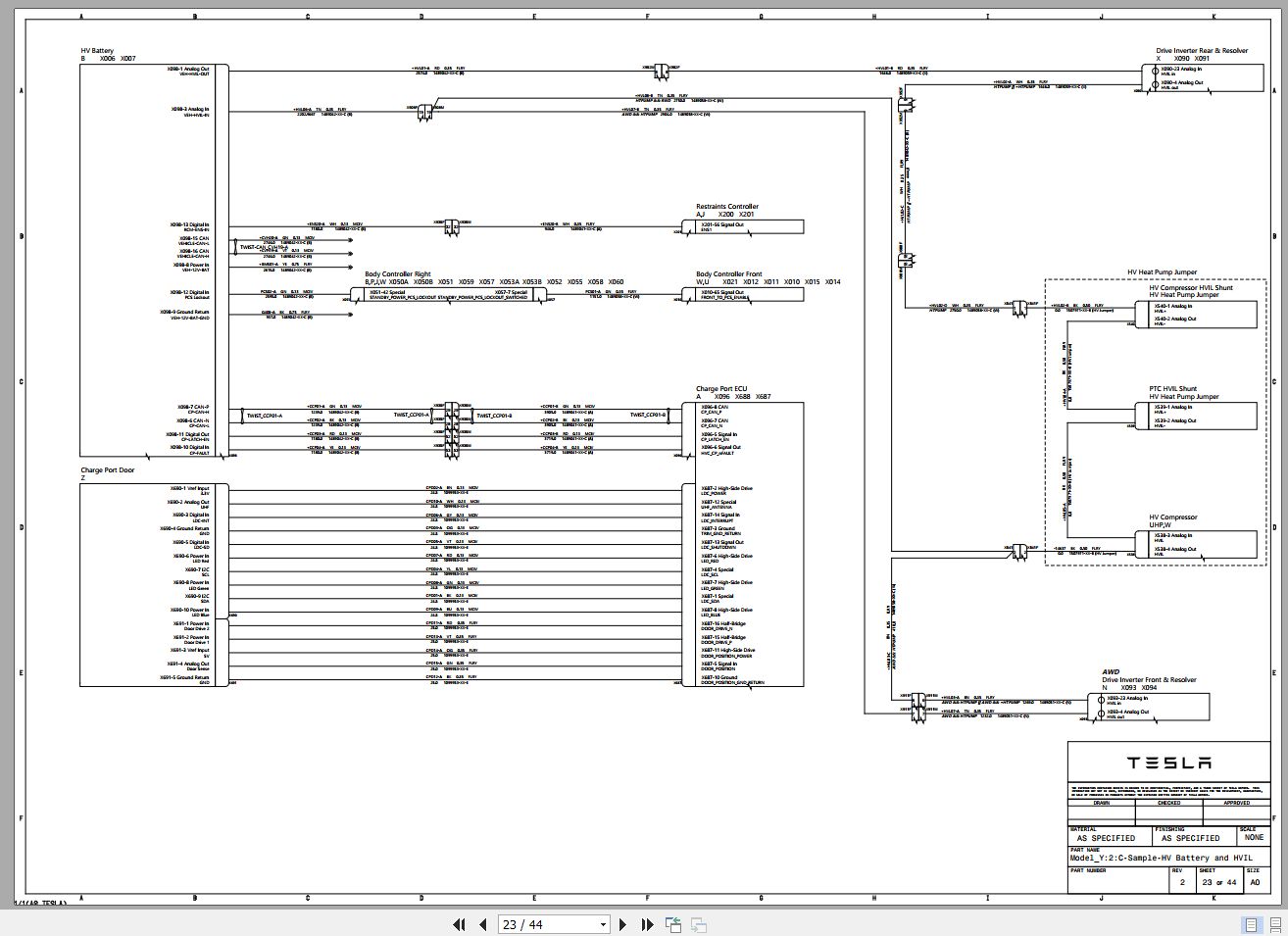Skip to the last page of the PDF
Image resolution: width=1288 pixels, height=936 pixels.
coord(647,924)
